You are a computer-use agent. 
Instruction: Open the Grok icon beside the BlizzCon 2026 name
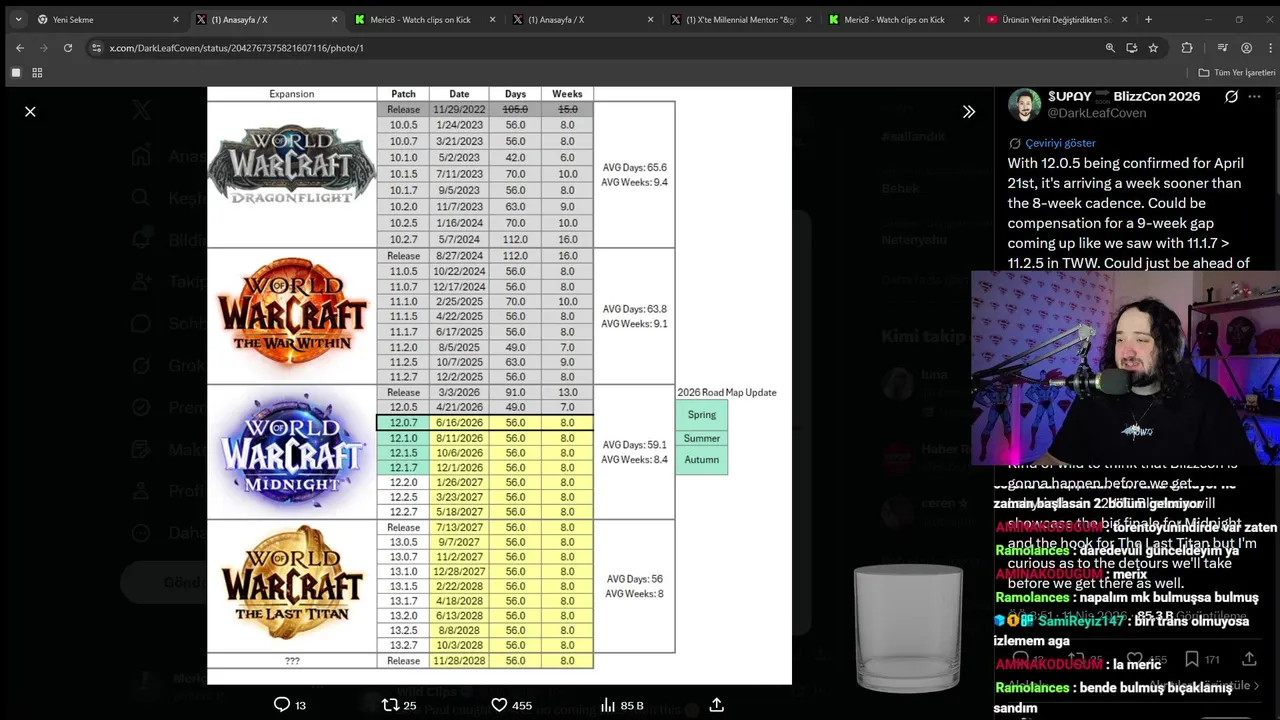1231,97
